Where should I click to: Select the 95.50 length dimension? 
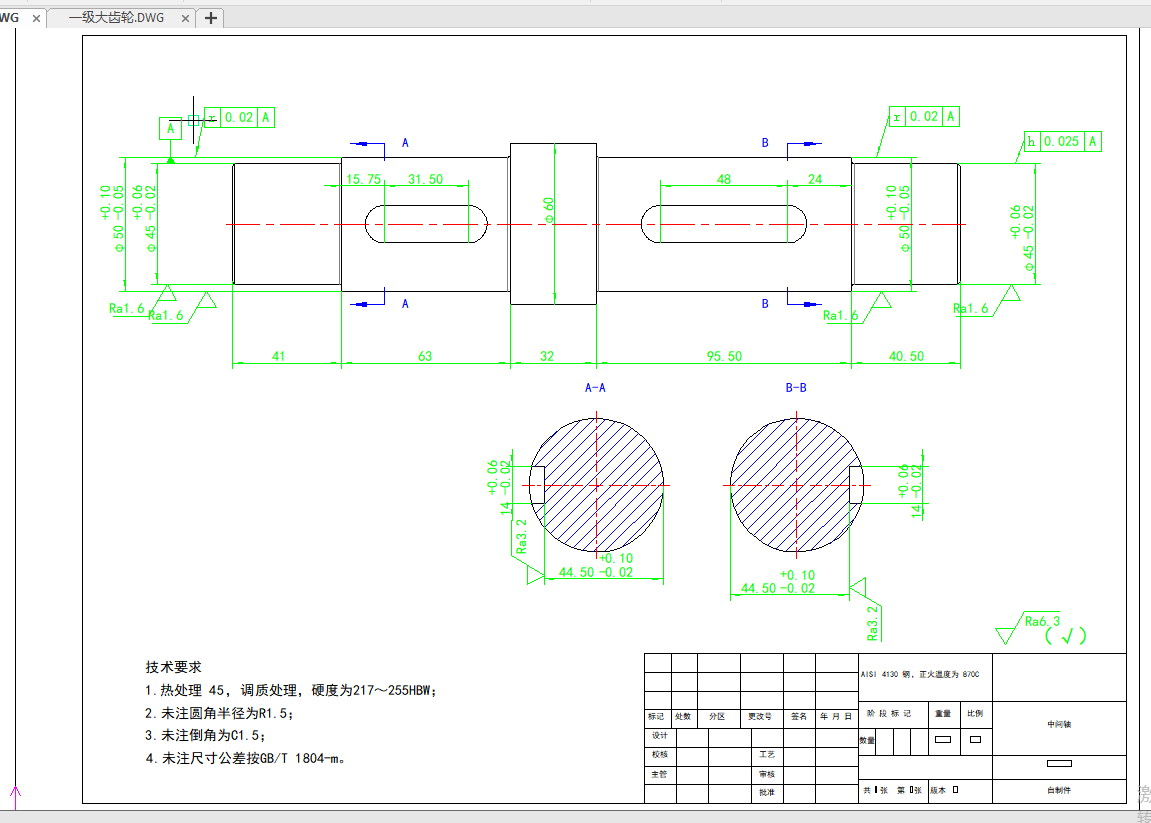click(723, 356)
